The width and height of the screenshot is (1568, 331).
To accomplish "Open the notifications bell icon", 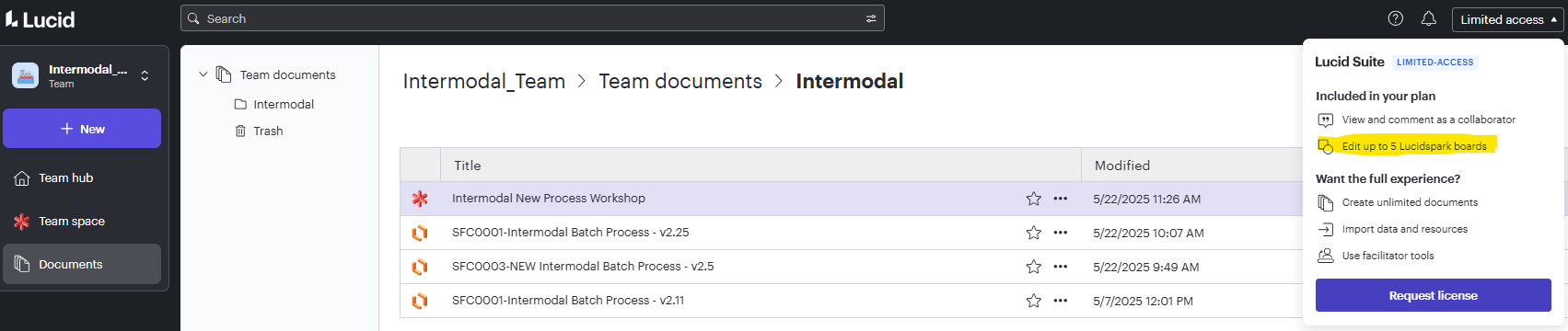I will (1429, 18).
